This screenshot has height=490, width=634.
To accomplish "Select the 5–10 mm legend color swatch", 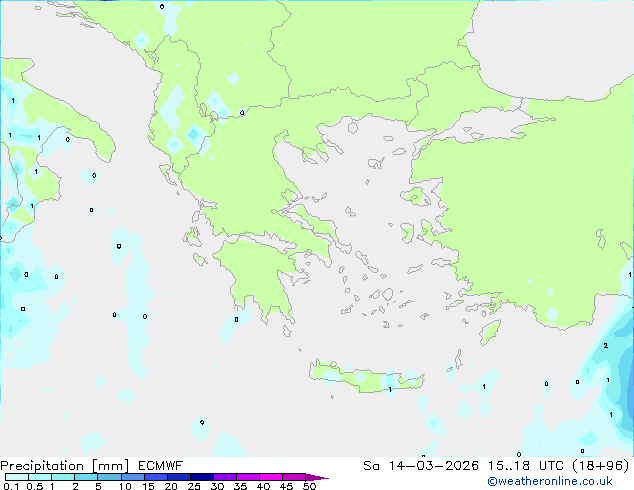I will tap(109, 477).
